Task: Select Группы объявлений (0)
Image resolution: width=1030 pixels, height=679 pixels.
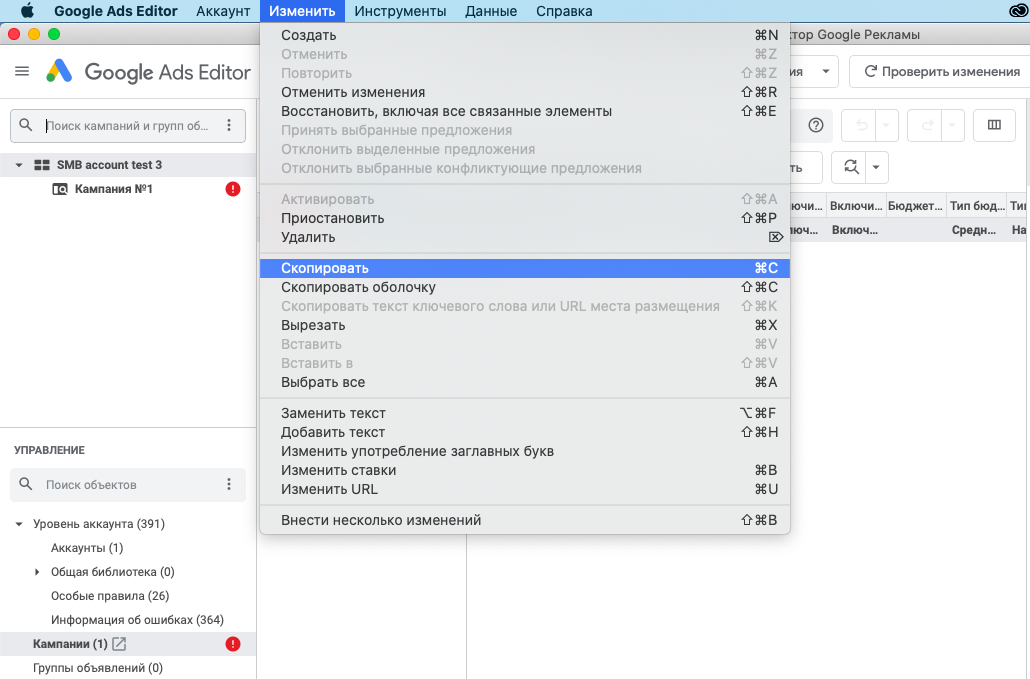Action: pyautogui.click(x=98, y=668)
